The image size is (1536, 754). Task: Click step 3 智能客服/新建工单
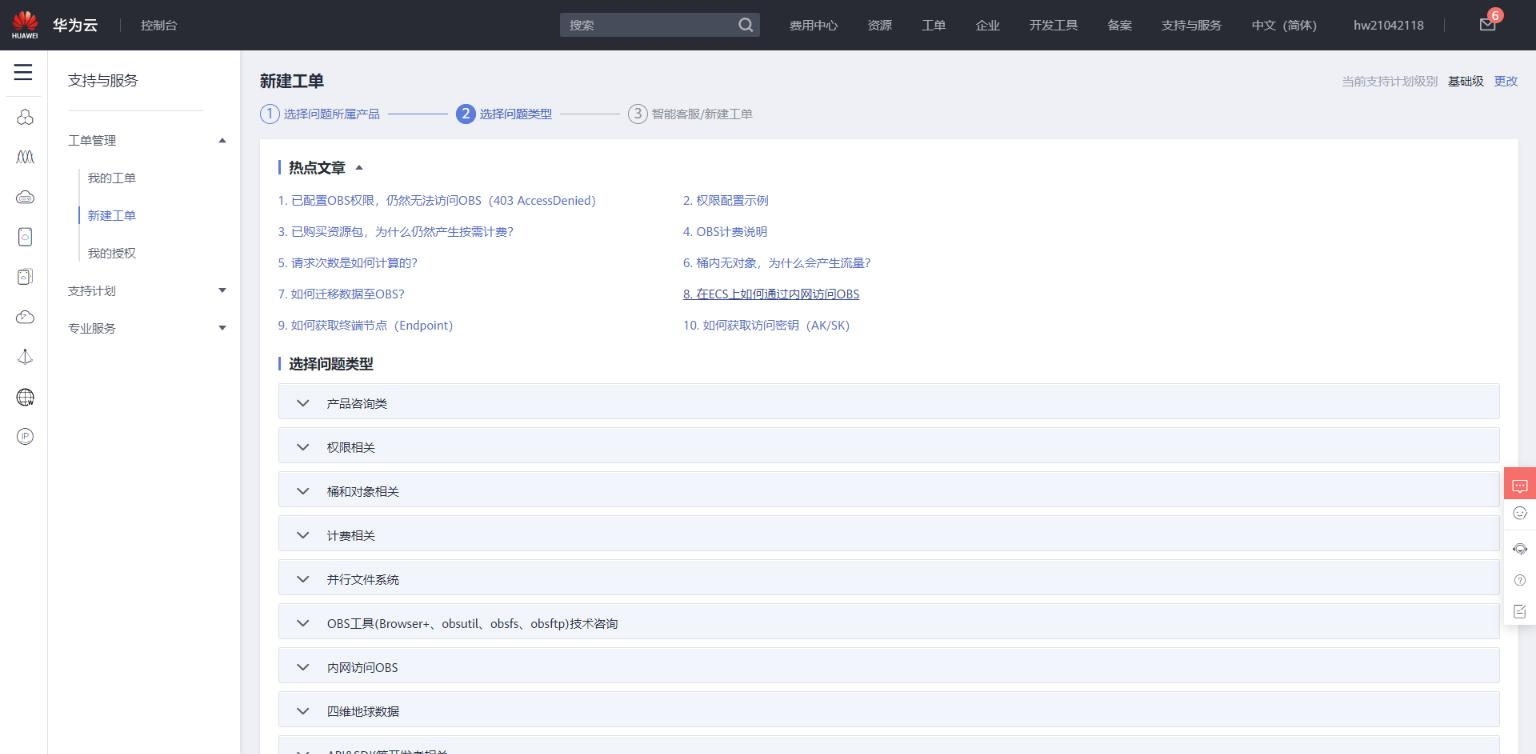(690, 114)
